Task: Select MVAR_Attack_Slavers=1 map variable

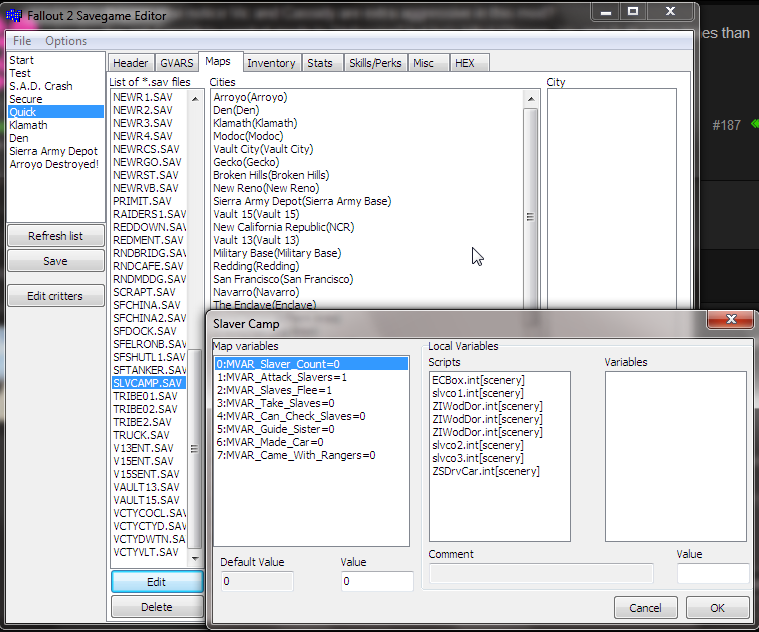Action: tap(312, 377)
